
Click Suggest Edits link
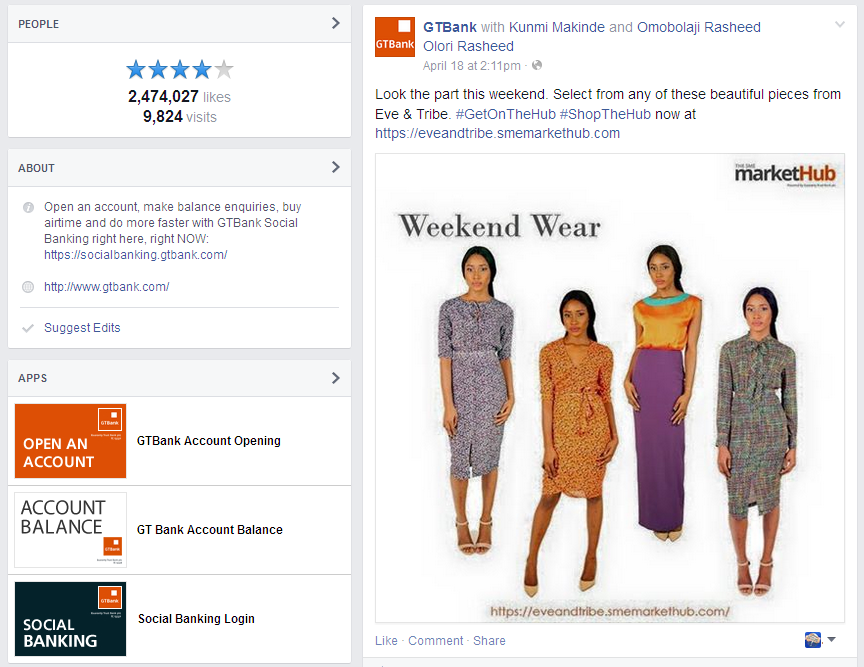click(82, 327)
